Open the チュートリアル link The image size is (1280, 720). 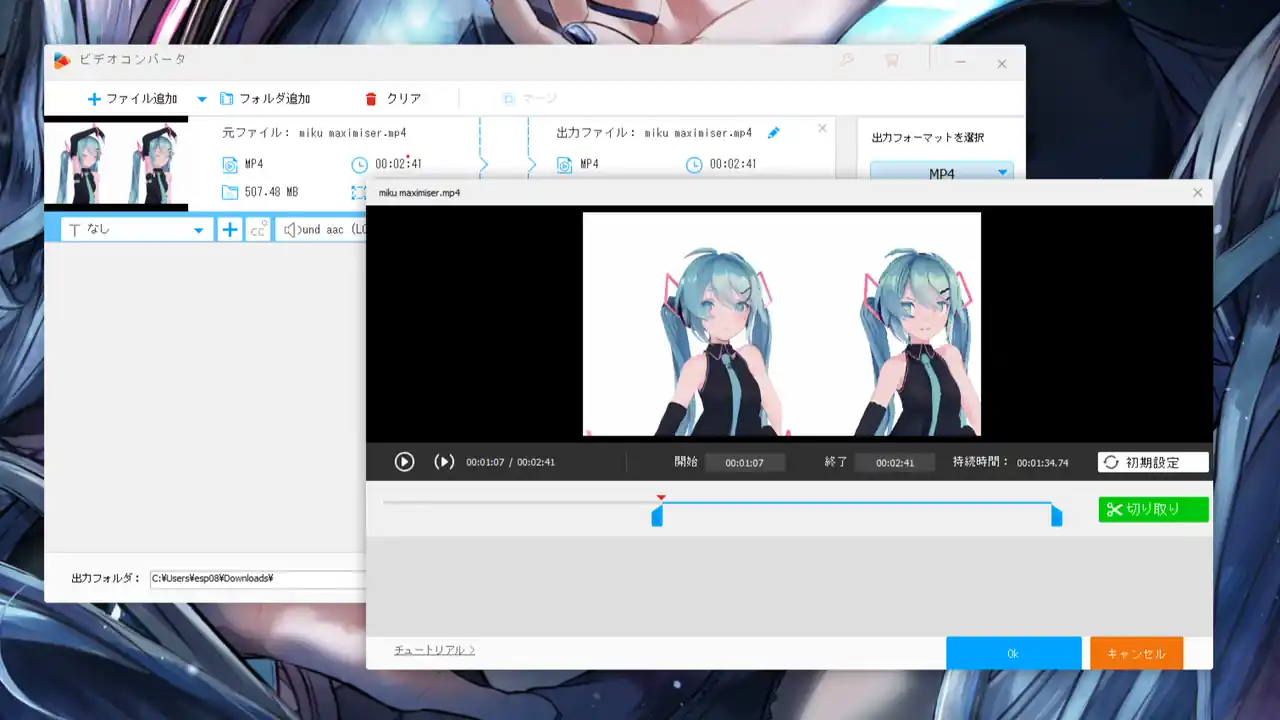(x=434, y=650)
